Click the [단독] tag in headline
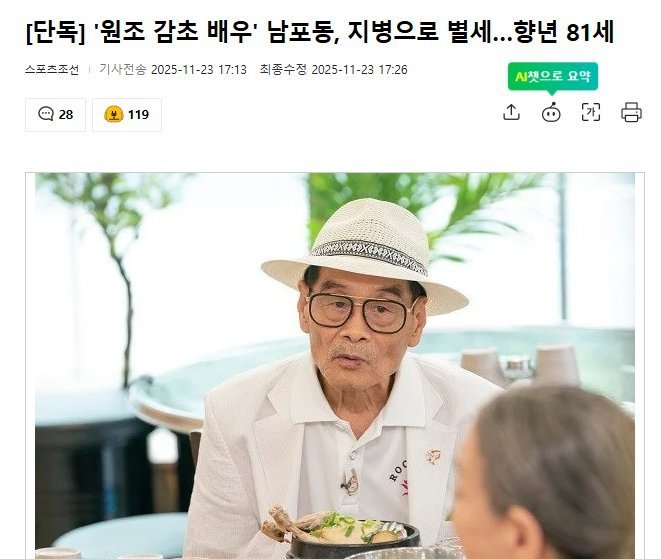The width and height of the screenshot is (661, 559). point(55,32)
